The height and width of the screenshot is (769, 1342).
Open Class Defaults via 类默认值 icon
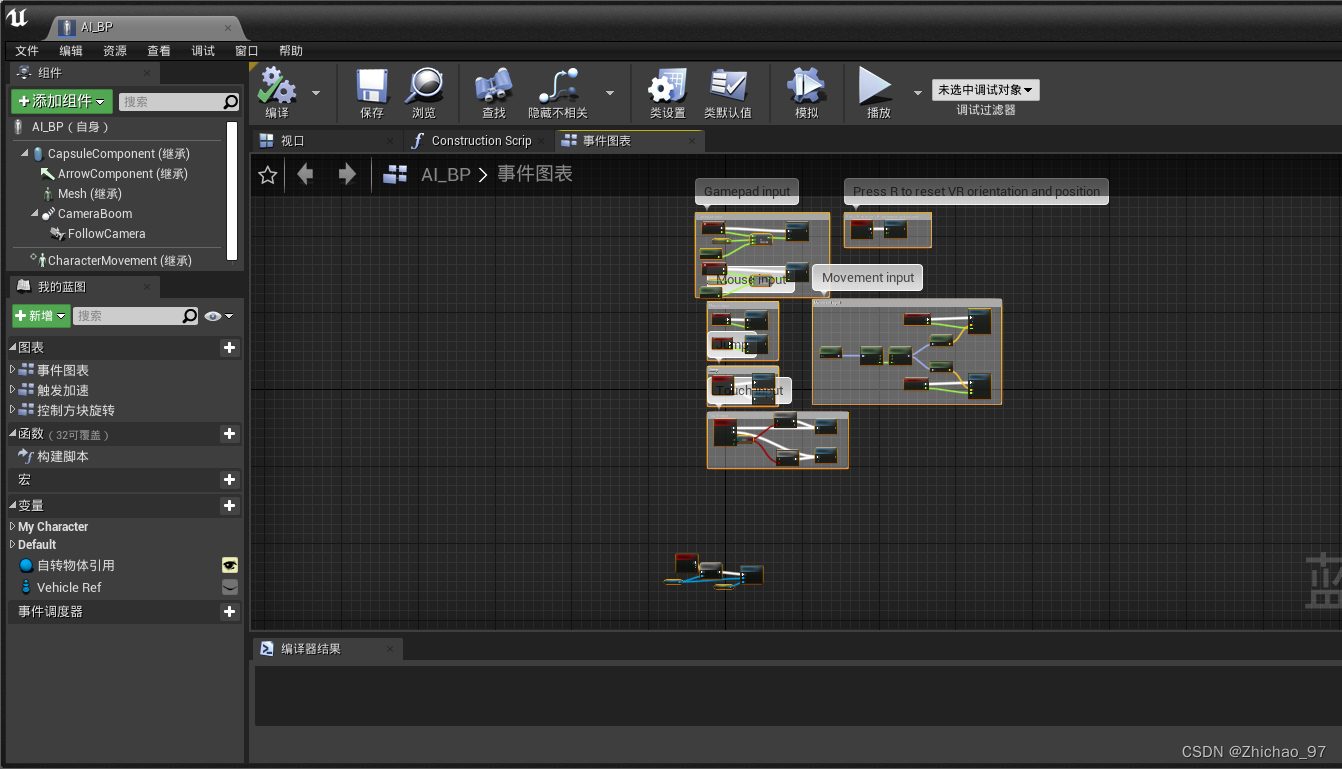coord(725,90)
